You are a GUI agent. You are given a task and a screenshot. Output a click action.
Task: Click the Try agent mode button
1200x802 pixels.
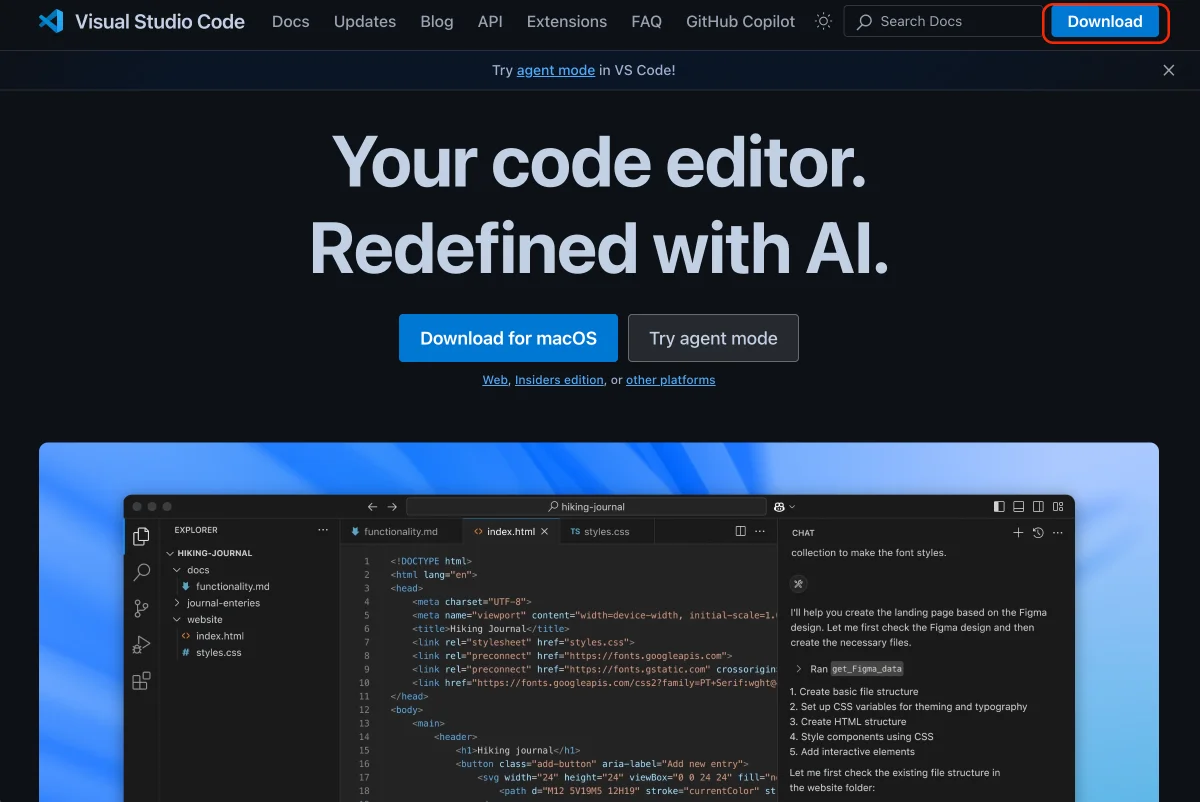pos(713,338)
